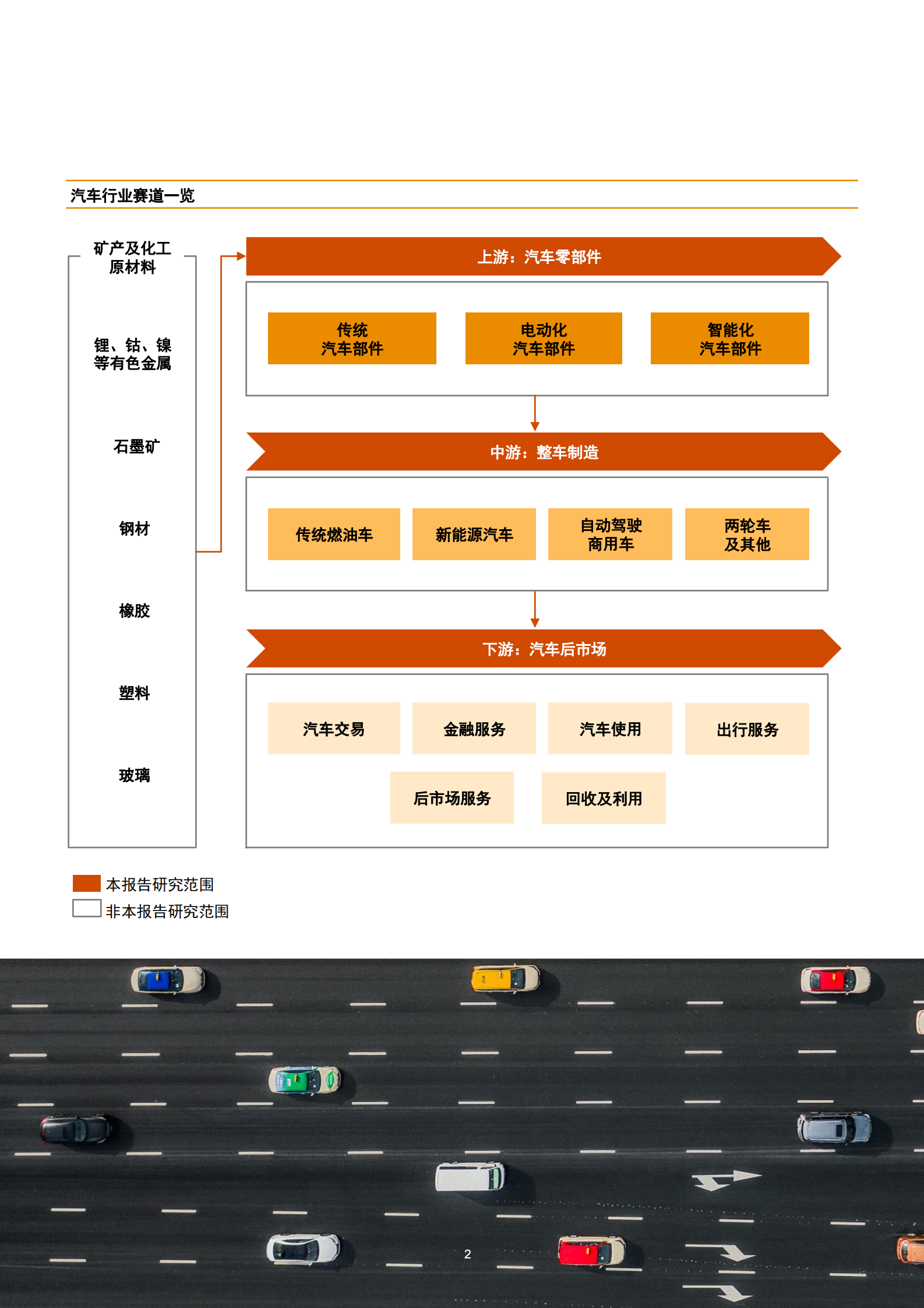Click the 钢材 text
The height and width of the screenshot is (1308, 924).
tap(135, 529)
